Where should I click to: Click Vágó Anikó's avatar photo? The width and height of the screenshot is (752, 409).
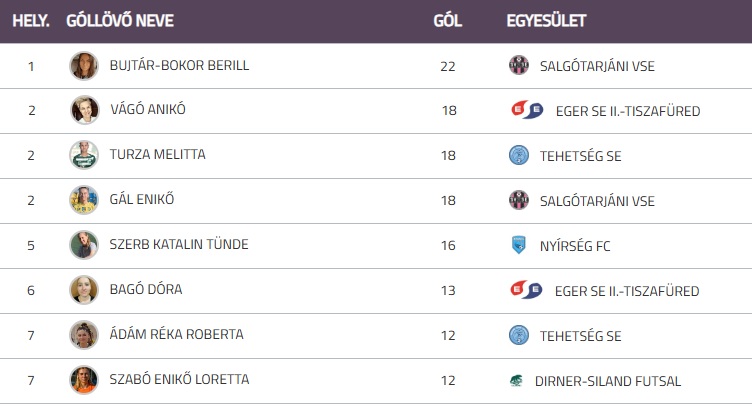(84, 110)
